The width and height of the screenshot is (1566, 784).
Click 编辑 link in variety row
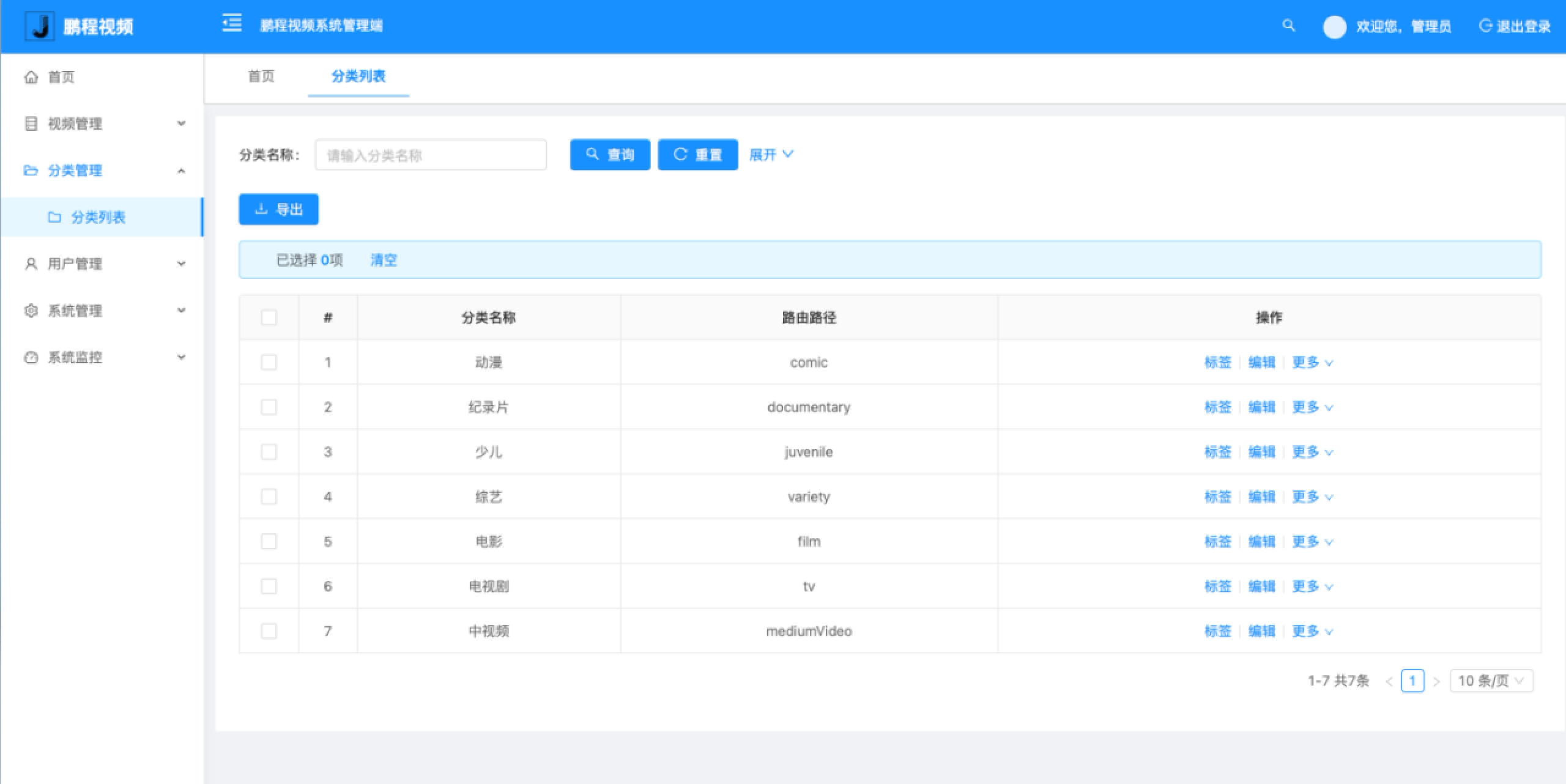(x=1261, y=497)
